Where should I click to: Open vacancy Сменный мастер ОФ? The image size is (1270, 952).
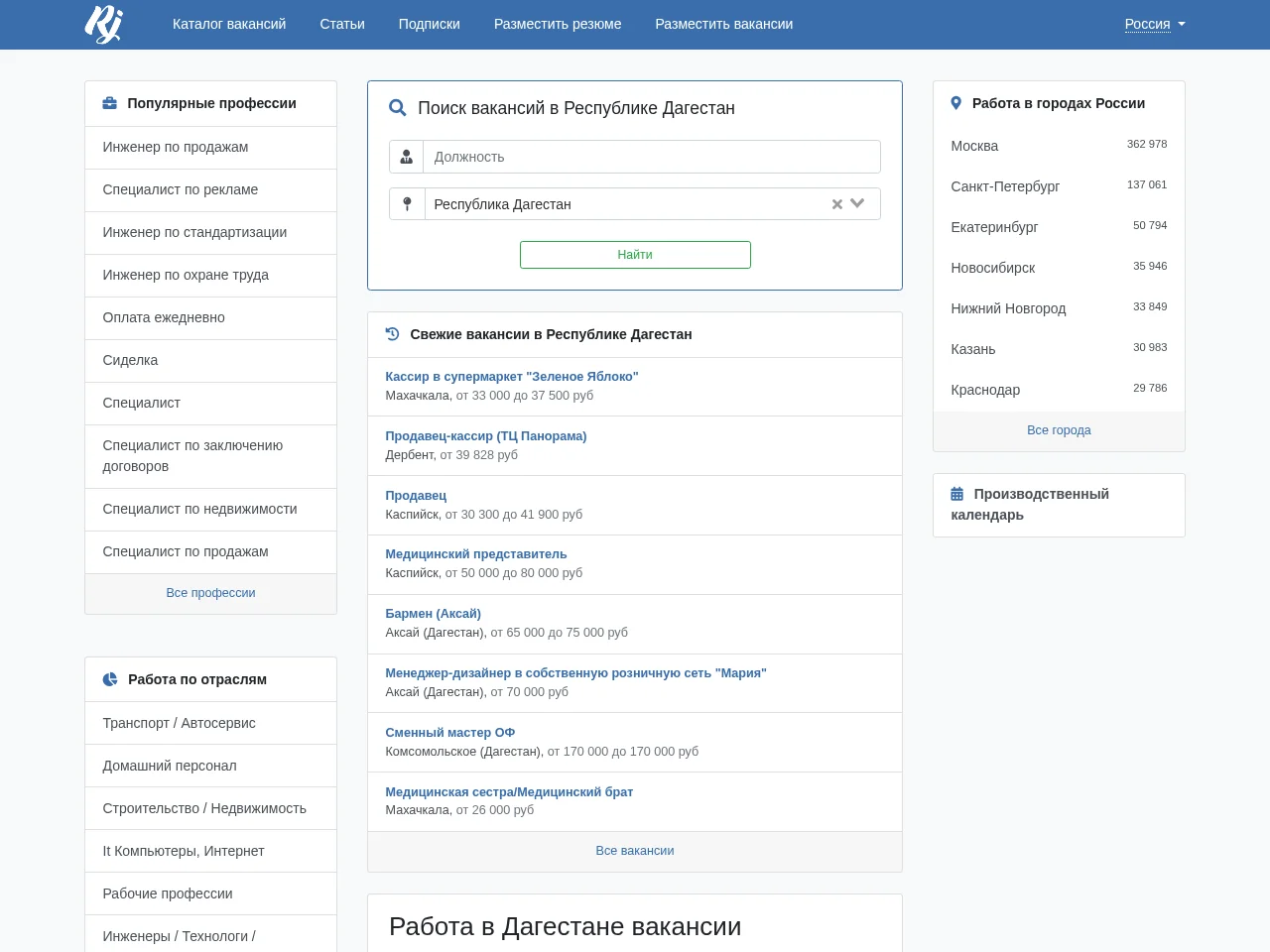(x=450, y=733)
